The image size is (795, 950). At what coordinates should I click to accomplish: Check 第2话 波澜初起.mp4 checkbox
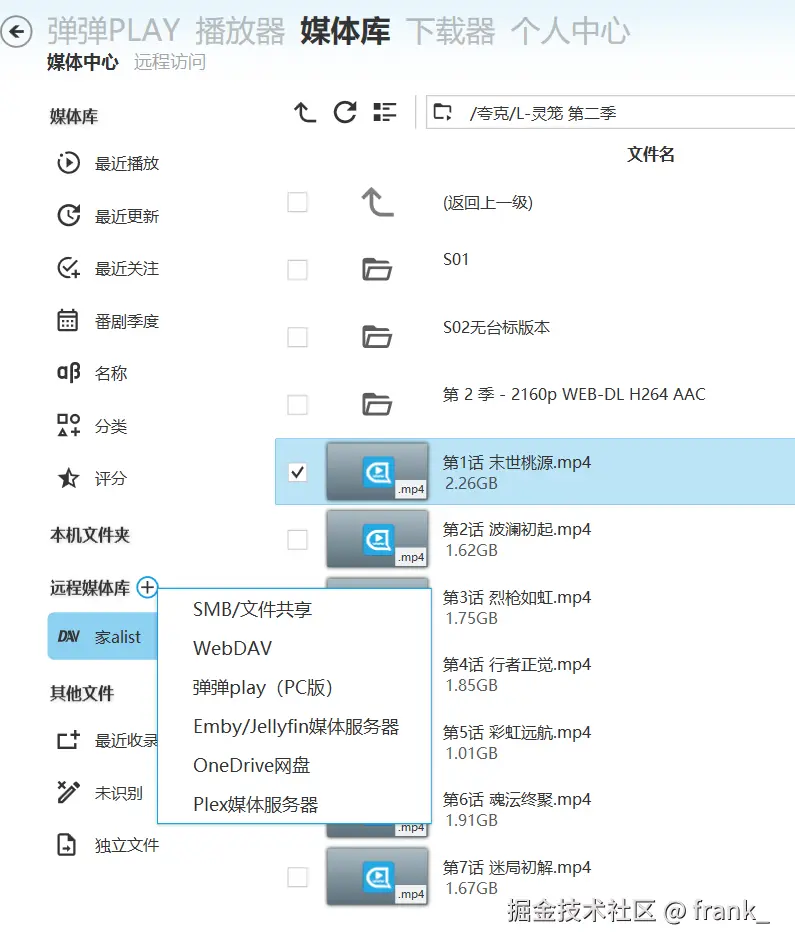pyautogui.click(x=298, y=539)
